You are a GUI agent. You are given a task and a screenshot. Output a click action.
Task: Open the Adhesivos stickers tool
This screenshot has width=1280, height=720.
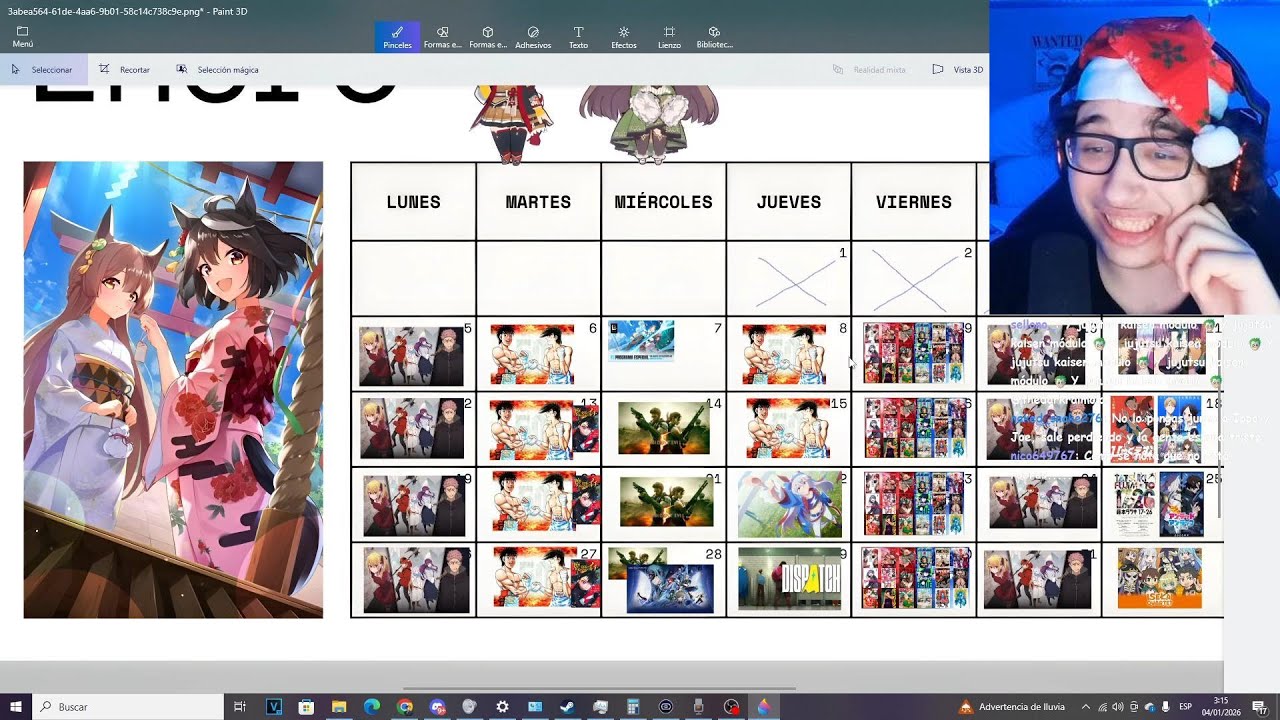(533, 37)
